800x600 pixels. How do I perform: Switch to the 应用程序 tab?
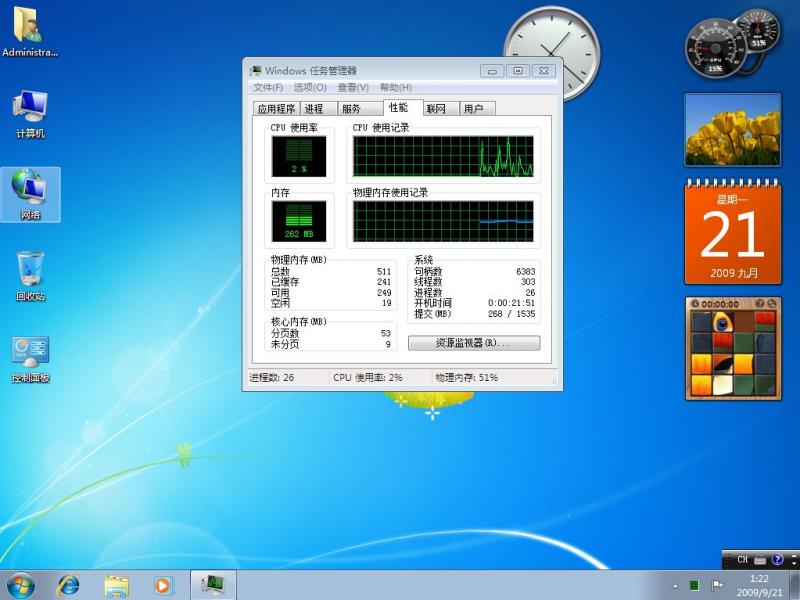(x=277, y=109)
